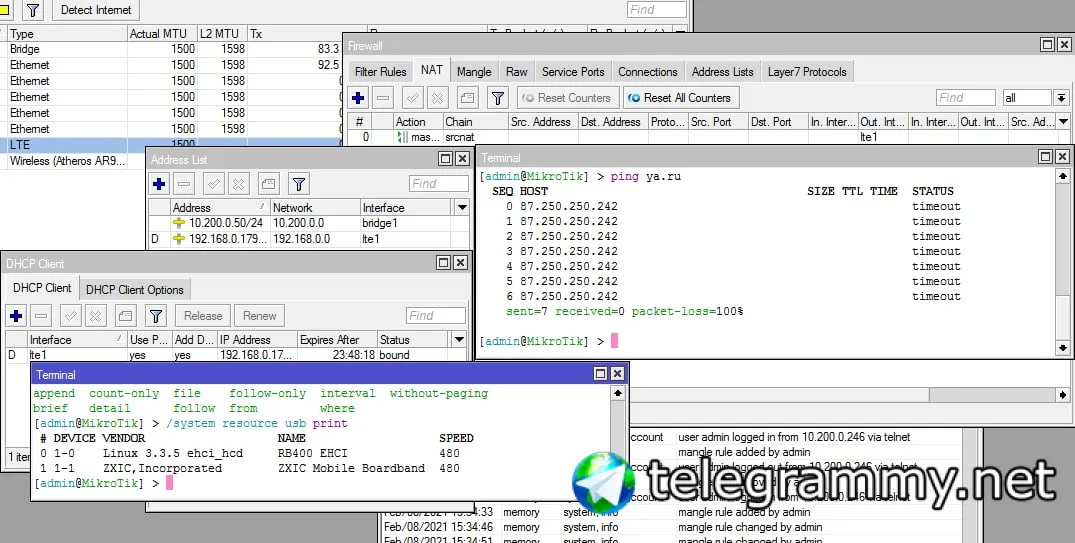
Task: Disable icon in DHCP Client toolbar
Action: pos(95,316)
